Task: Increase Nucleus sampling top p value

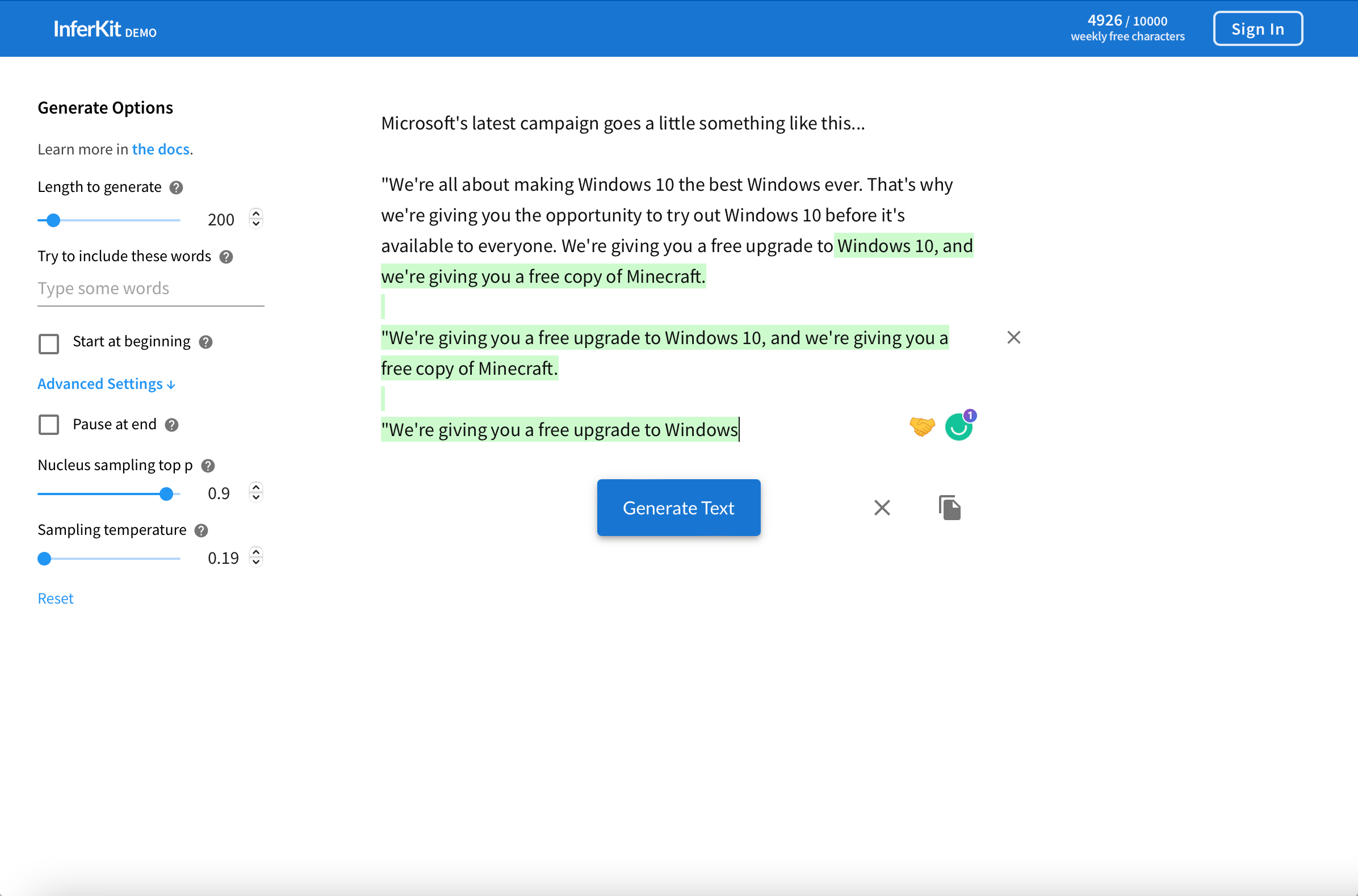Action: point(256,487)
